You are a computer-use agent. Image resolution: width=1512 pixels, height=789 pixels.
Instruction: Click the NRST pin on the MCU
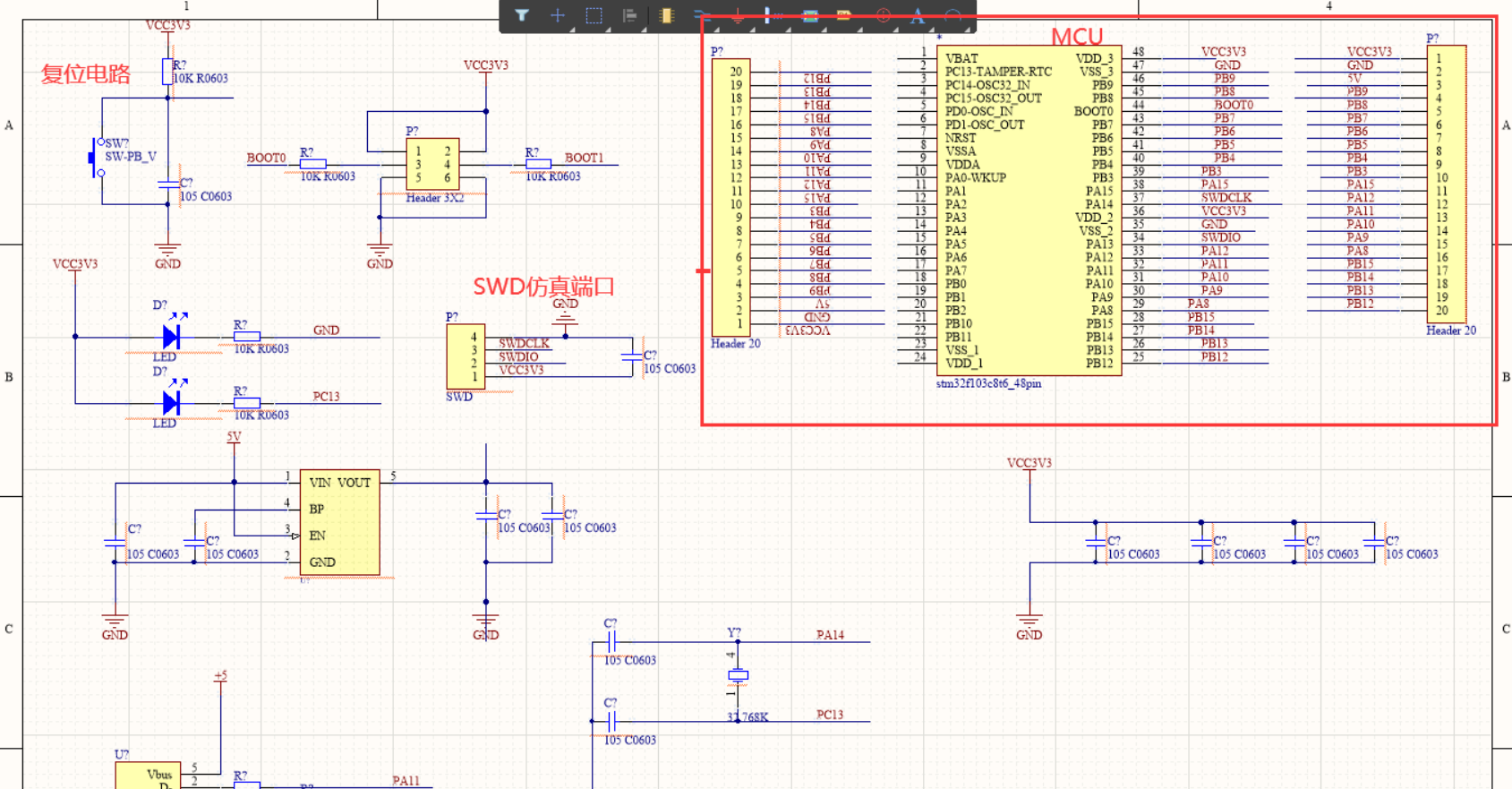pyautogui.click(x=961, y=138)
